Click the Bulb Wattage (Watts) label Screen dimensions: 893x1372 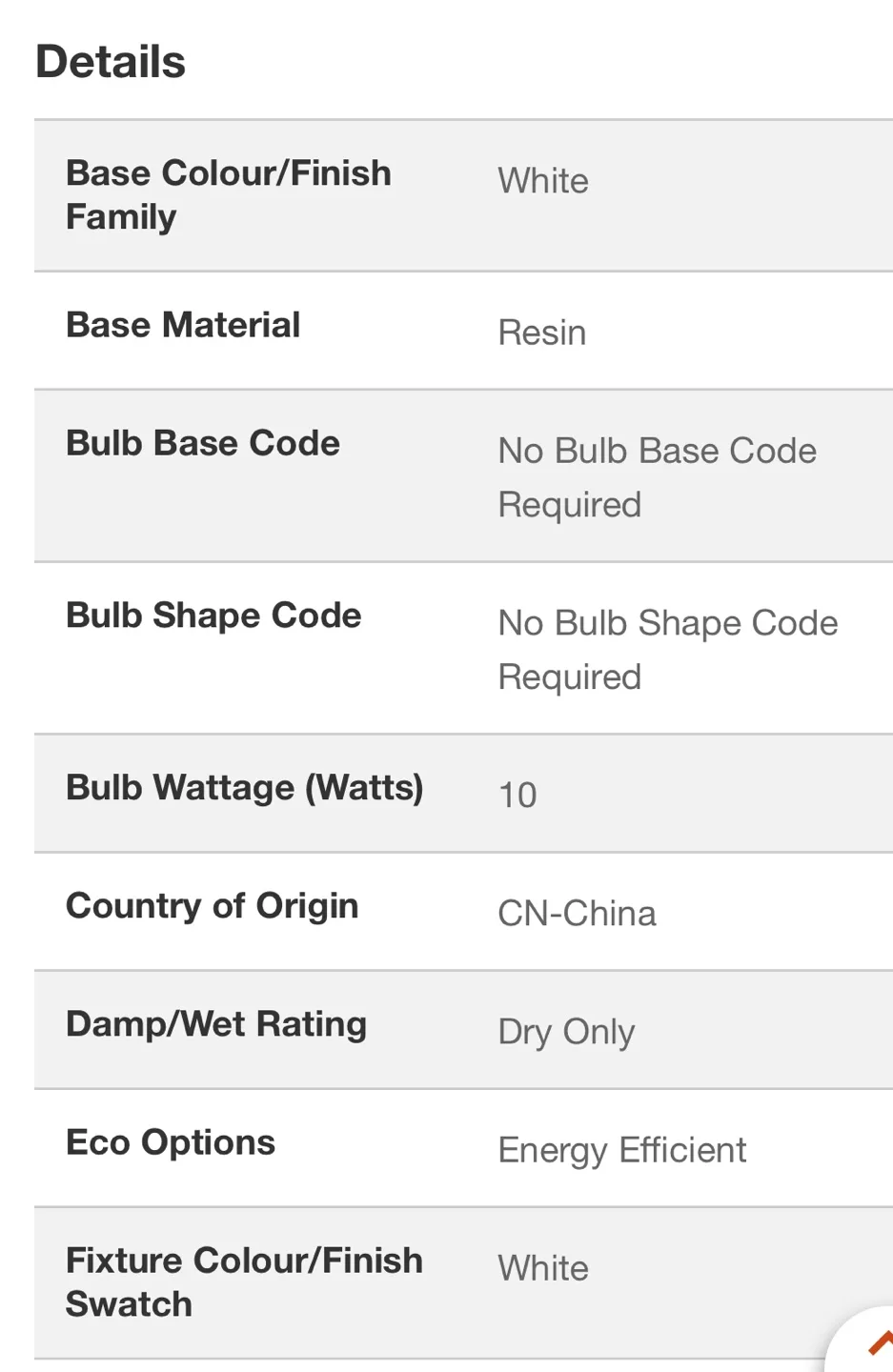pyautogui.click(x=245, y=788)
